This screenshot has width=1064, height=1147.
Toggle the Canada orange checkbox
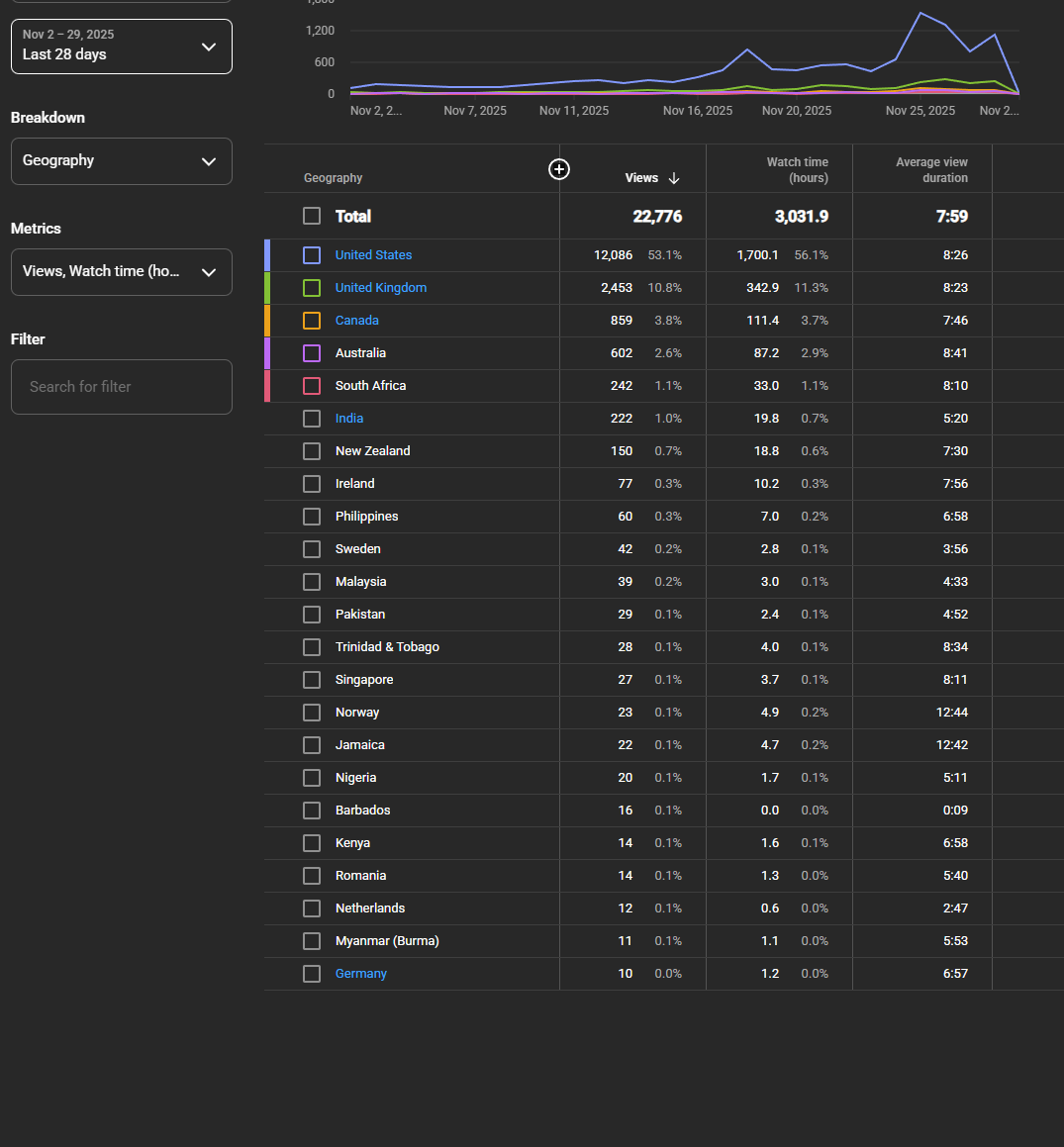(x=312, y=321)
